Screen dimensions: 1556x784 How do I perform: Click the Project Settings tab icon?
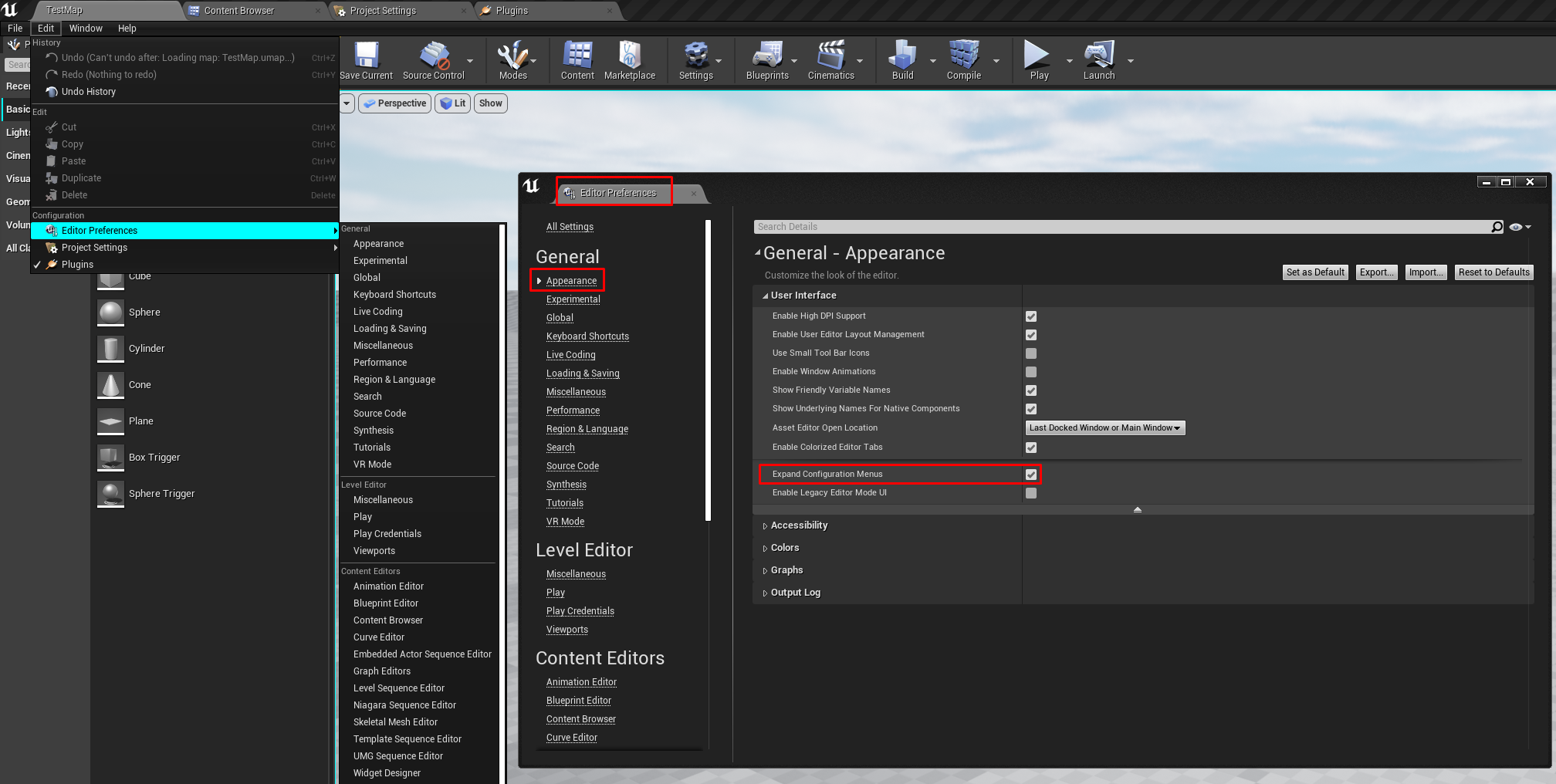[x=340, y=11]
